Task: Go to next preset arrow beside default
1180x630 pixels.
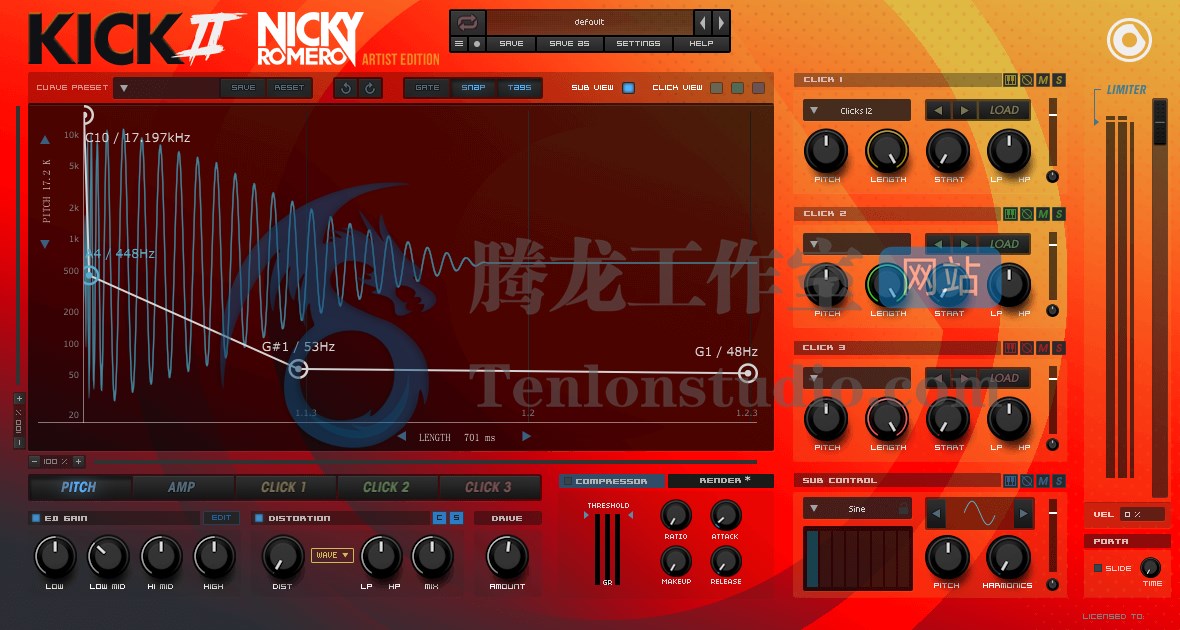Action: [x=720, y=23]
